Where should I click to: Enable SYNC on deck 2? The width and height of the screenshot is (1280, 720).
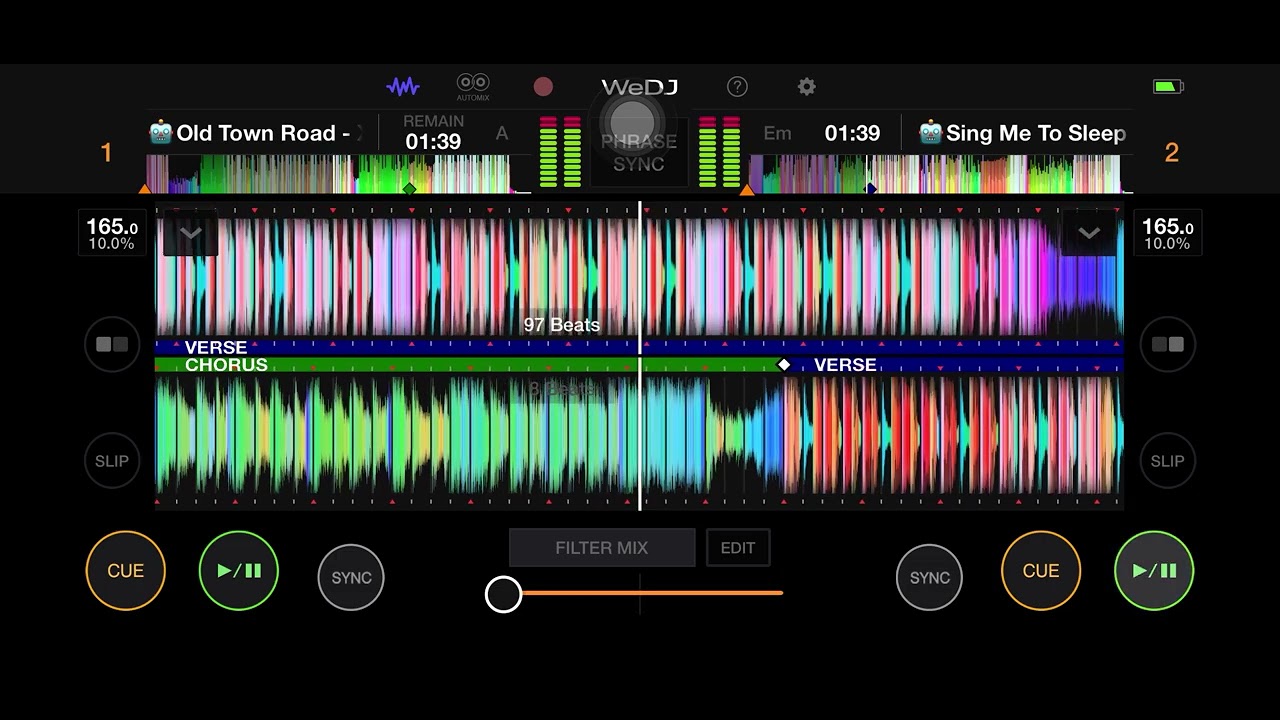[x=929, y=577]
